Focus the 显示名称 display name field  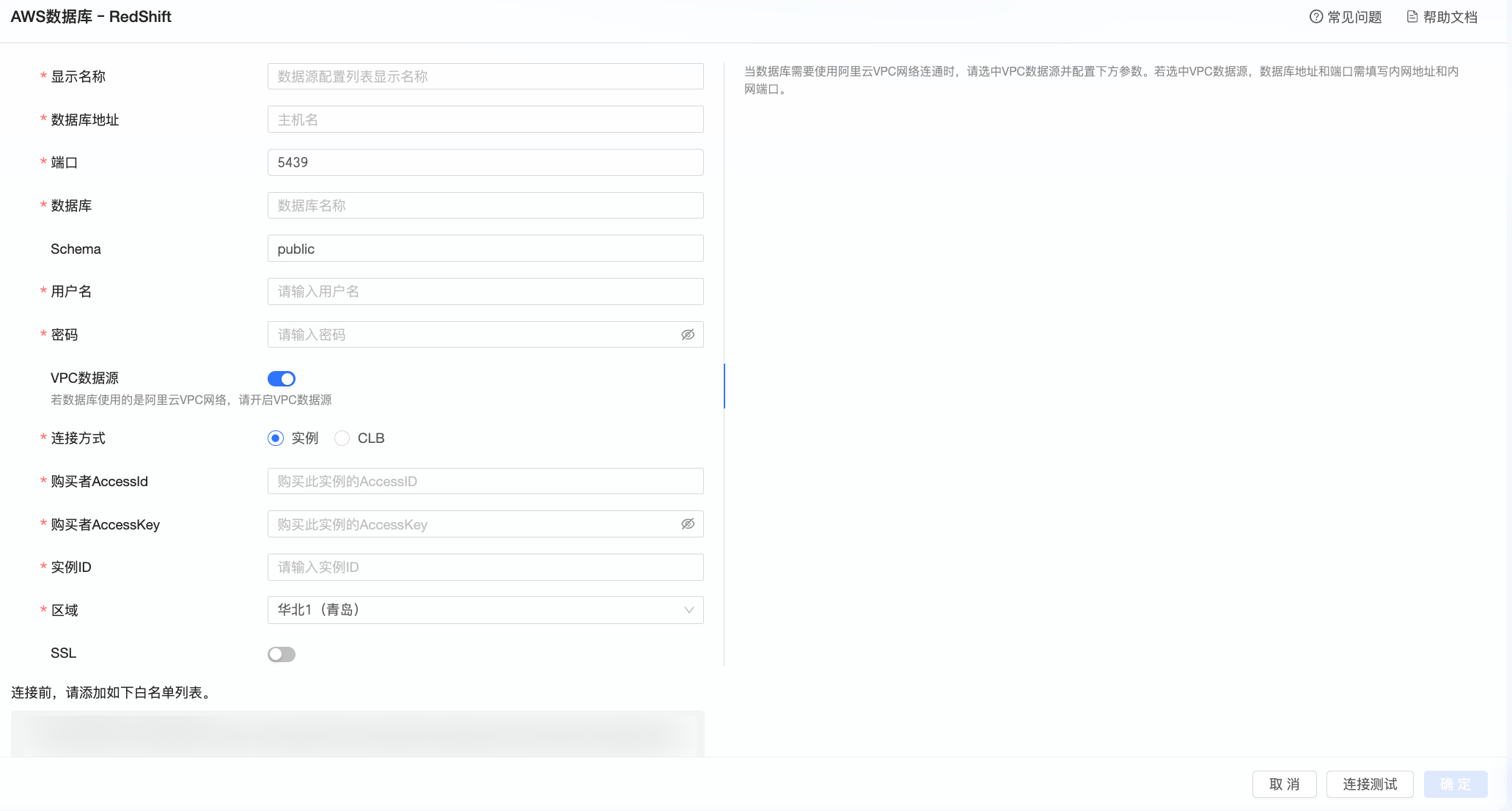pos(485,76)
